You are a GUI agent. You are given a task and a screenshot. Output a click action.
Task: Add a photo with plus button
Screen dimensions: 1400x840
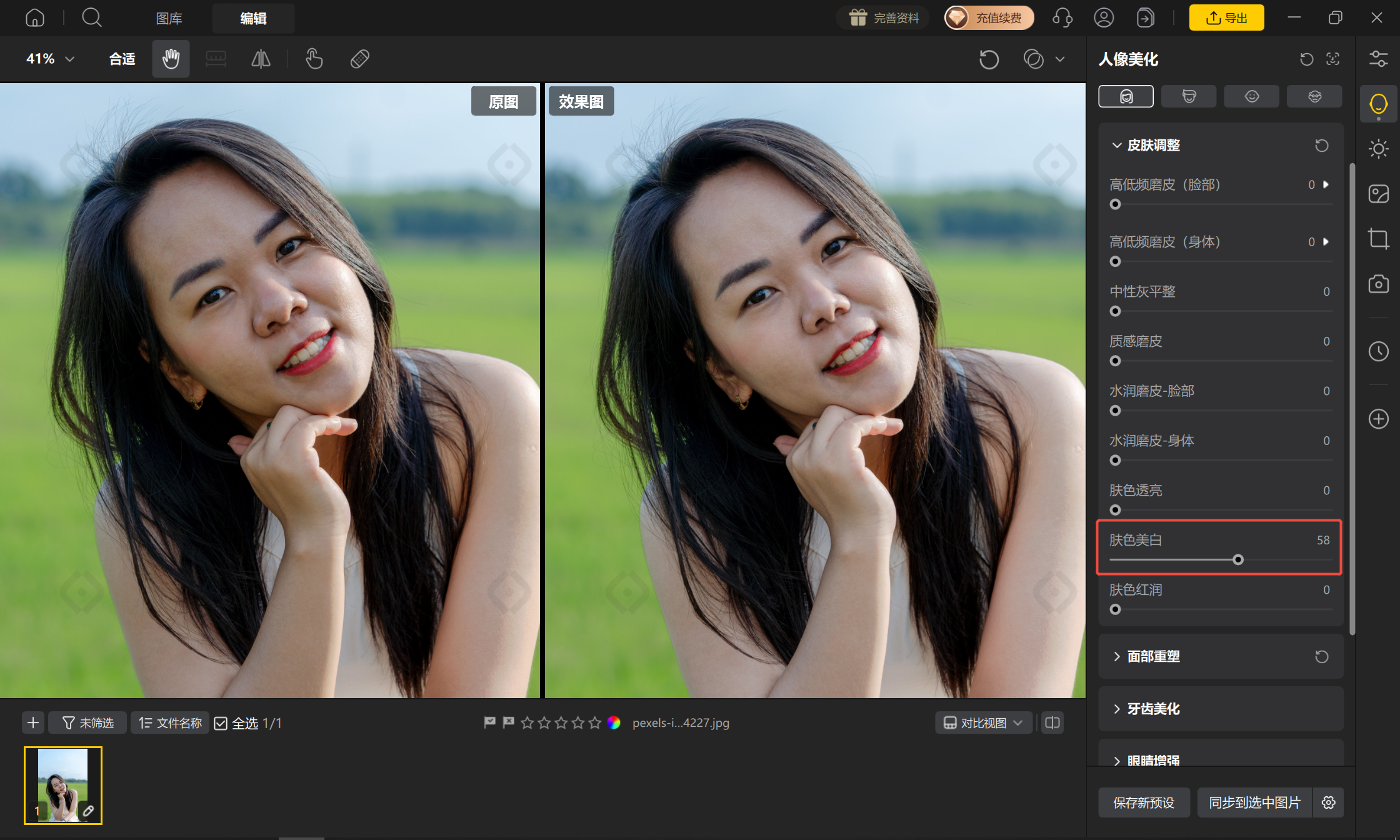click(x=33, y=723)
